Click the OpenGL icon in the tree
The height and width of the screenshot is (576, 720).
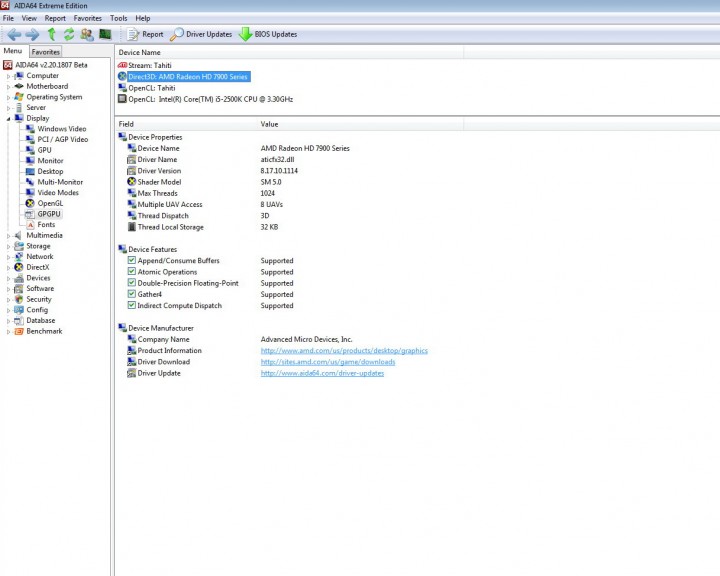click(30, 203)
